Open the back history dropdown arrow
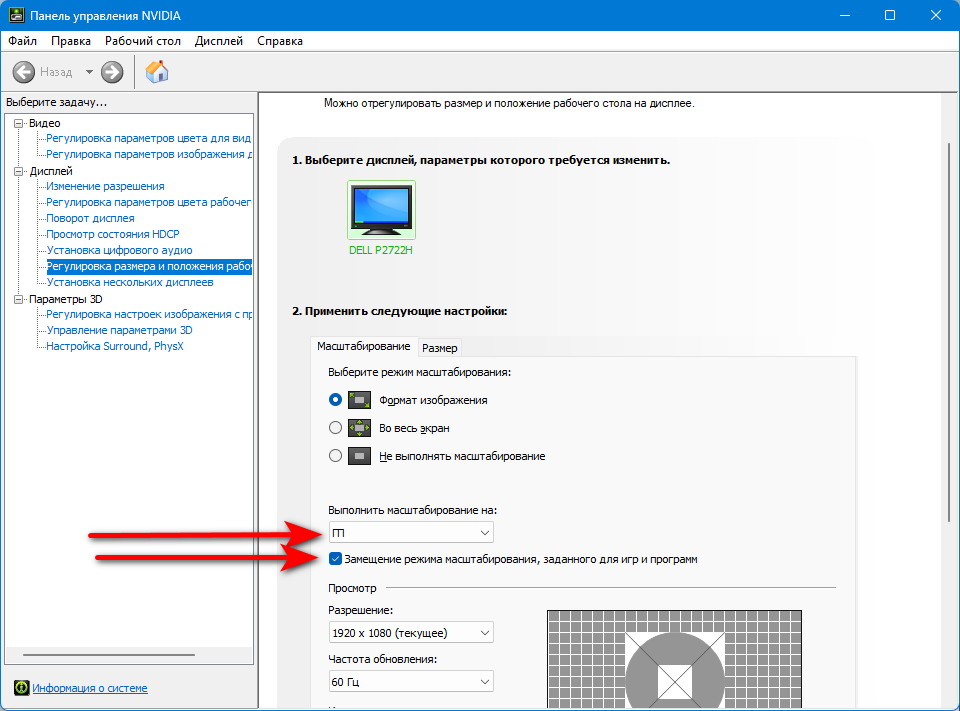 pos(89,72)
